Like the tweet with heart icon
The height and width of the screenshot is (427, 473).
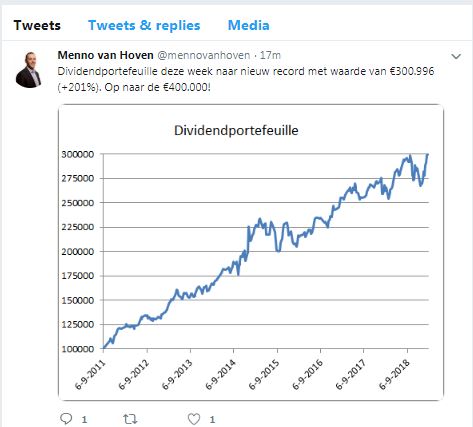[x=194, y=419]
